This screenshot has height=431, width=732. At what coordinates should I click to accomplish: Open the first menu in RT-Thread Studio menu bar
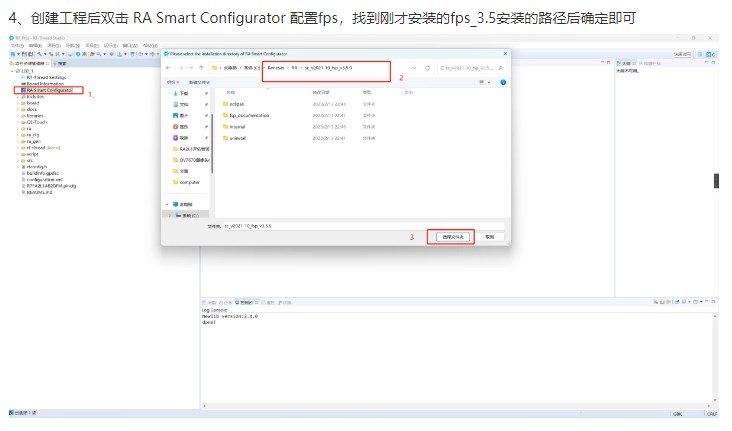17,46
